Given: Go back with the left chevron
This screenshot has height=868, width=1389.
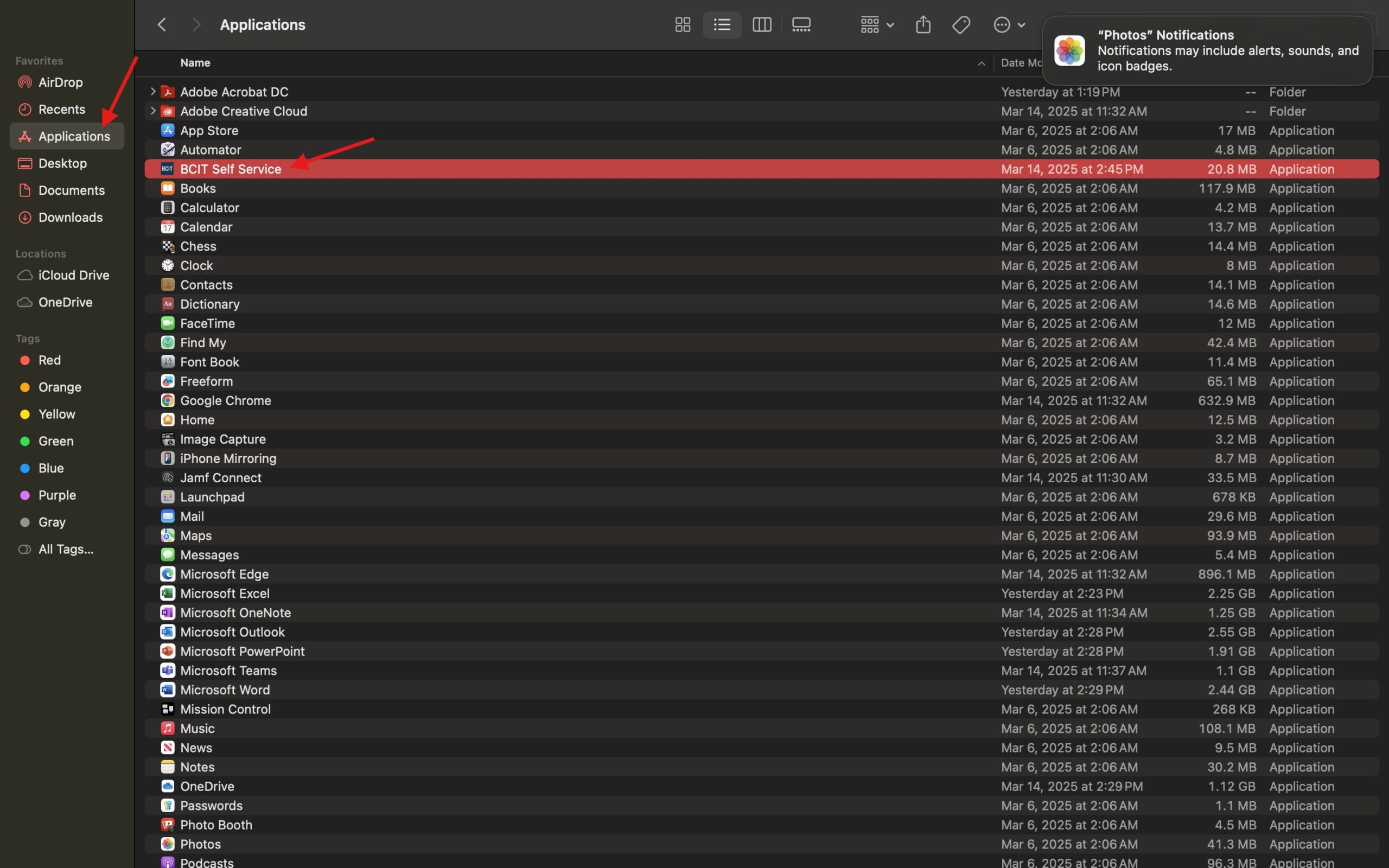Looking at the screenshot, I should tap(162, 25).
